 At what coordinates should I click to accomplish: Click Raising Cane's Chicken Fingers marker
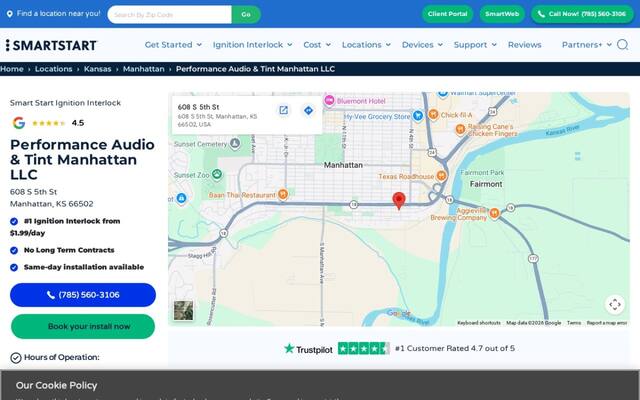(460, 130)
